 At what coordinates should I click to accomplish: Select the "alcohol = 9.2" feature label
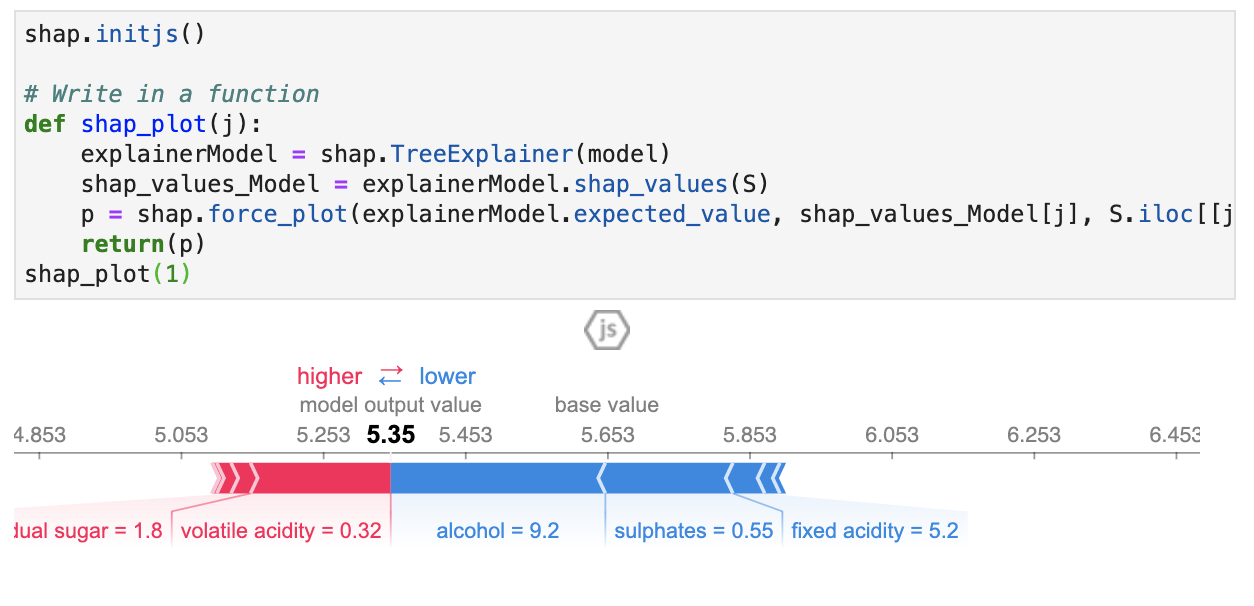[497, 531]
